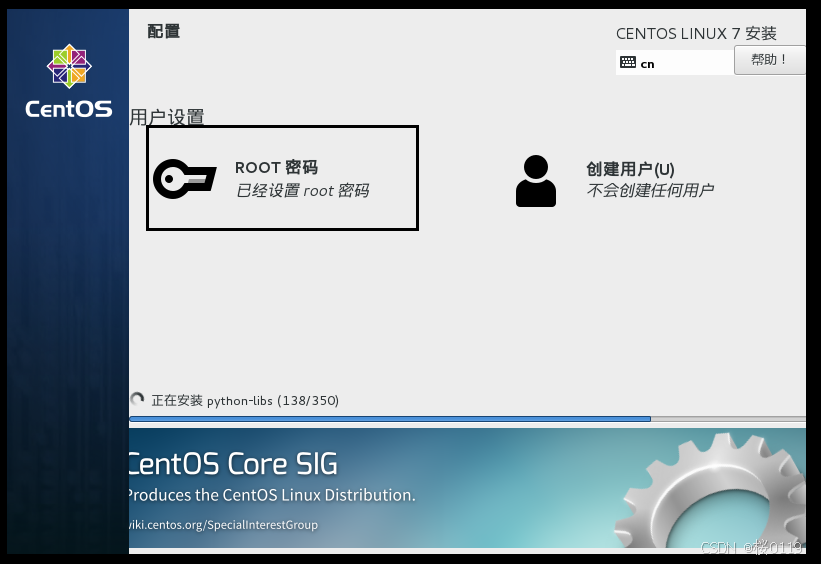The image size is (821, 564).
Task: Click the 'CentOS Core SIG' banner heading
Action: coord(233,464)
